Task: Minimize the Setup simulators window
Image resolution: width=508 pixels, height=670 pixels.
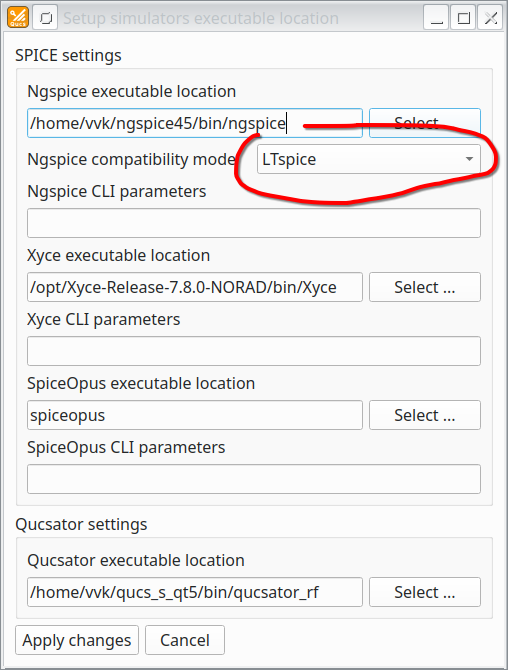Action: tap(436, 18)
